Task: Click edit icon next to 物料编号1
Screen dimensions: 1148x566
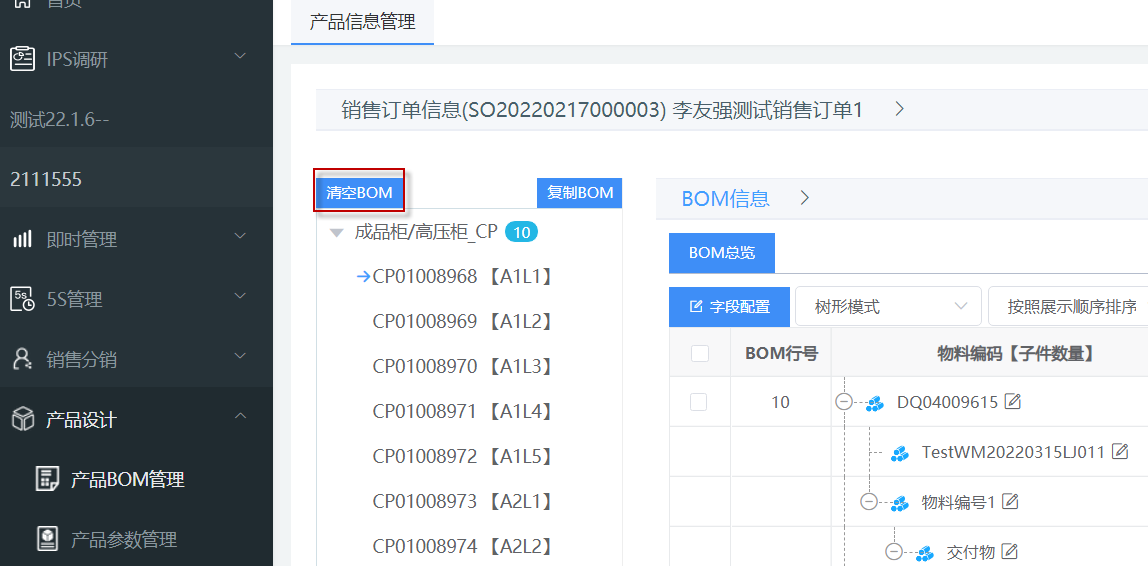Action: 1011,502
